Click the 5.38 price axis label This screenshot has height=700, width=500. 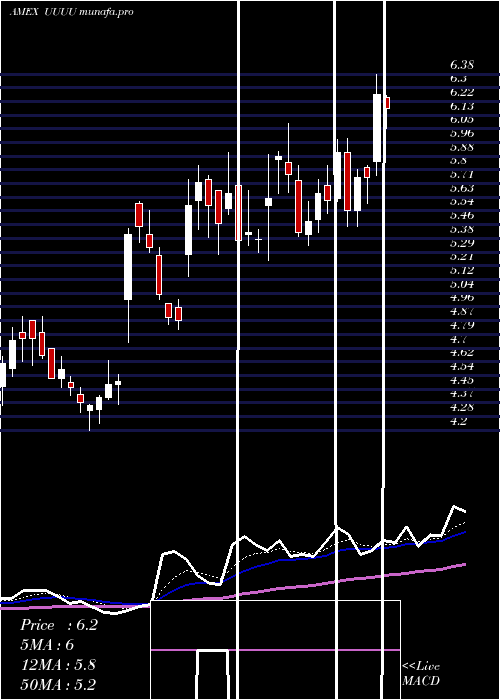click(x=462, y=229)
